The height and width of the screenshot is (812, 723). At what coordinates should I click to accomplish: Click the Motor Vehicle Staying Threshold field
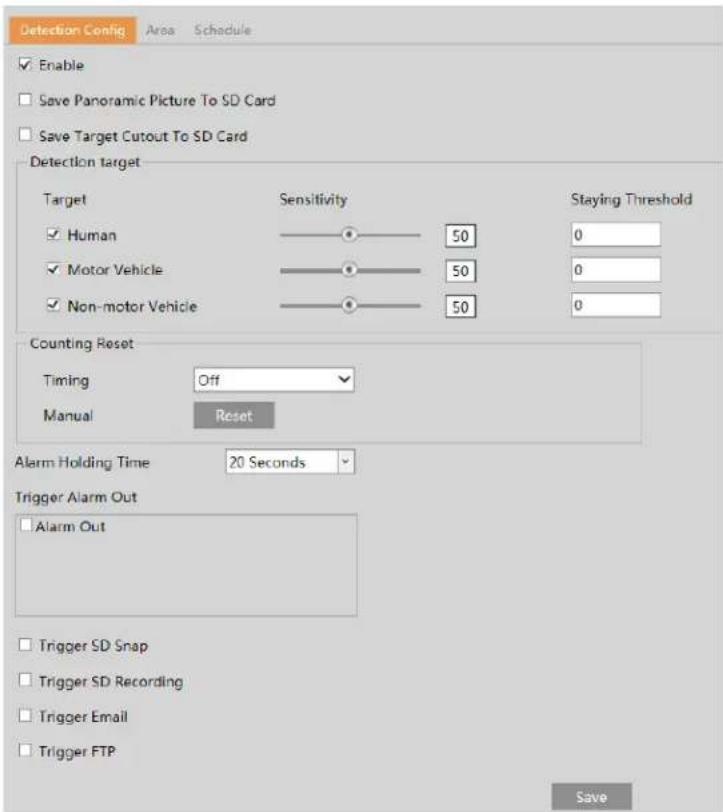(616, 270)
